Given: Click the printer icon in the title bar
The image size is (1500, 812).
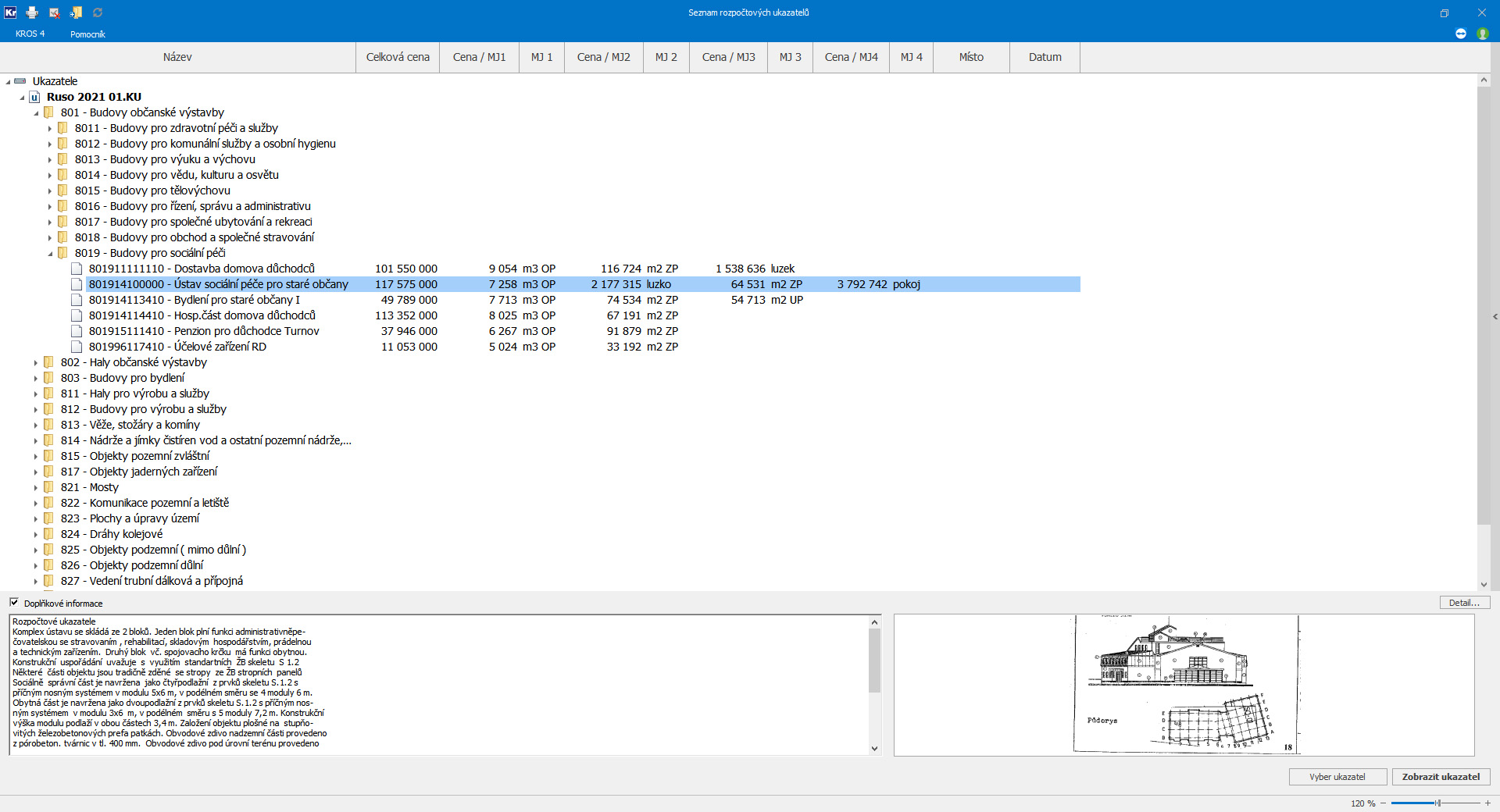Looking at the screenshot, I should 32,12.
